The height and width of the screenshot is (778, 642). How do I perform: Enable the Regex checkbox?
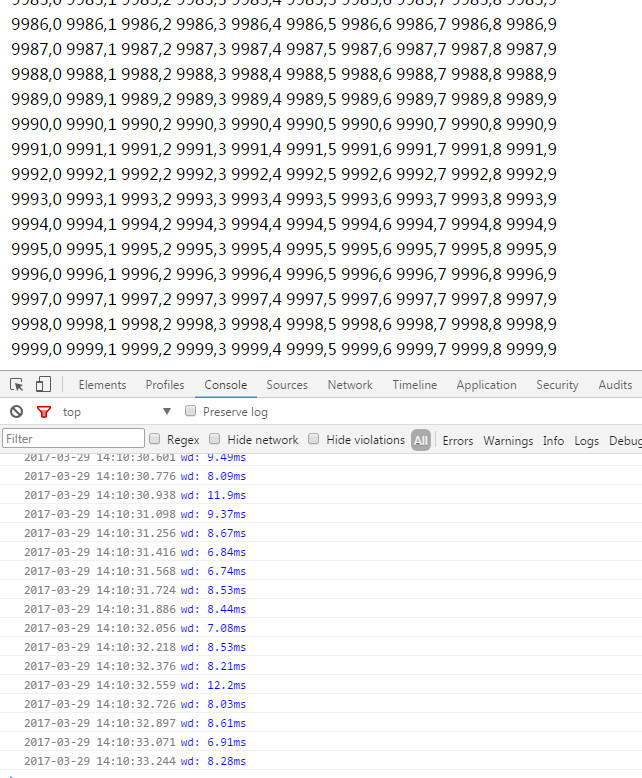155,439
